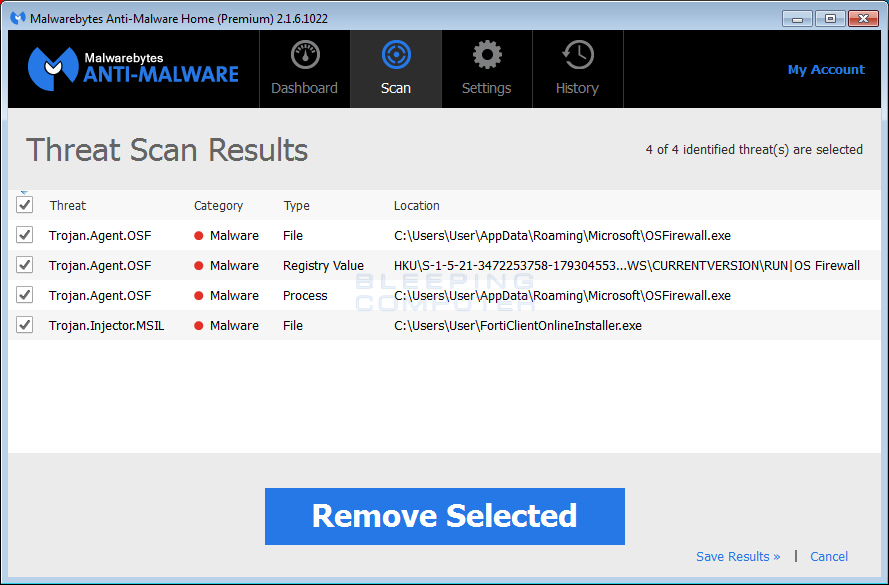Image resolution: width=889 pixels, height=585 pixels.
Task: Open the History tab
Action: (577, 88)
